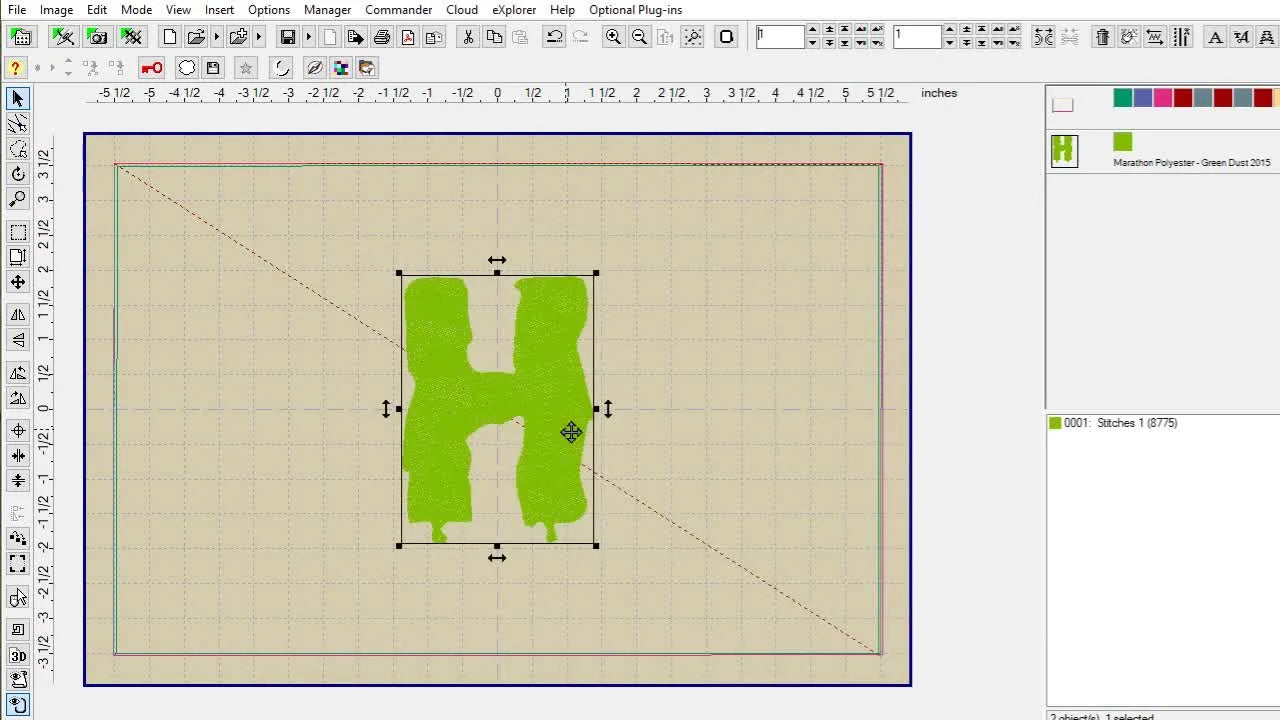Open the Cloud menu
Screen dimensions: 1280x720
[462, 9]
